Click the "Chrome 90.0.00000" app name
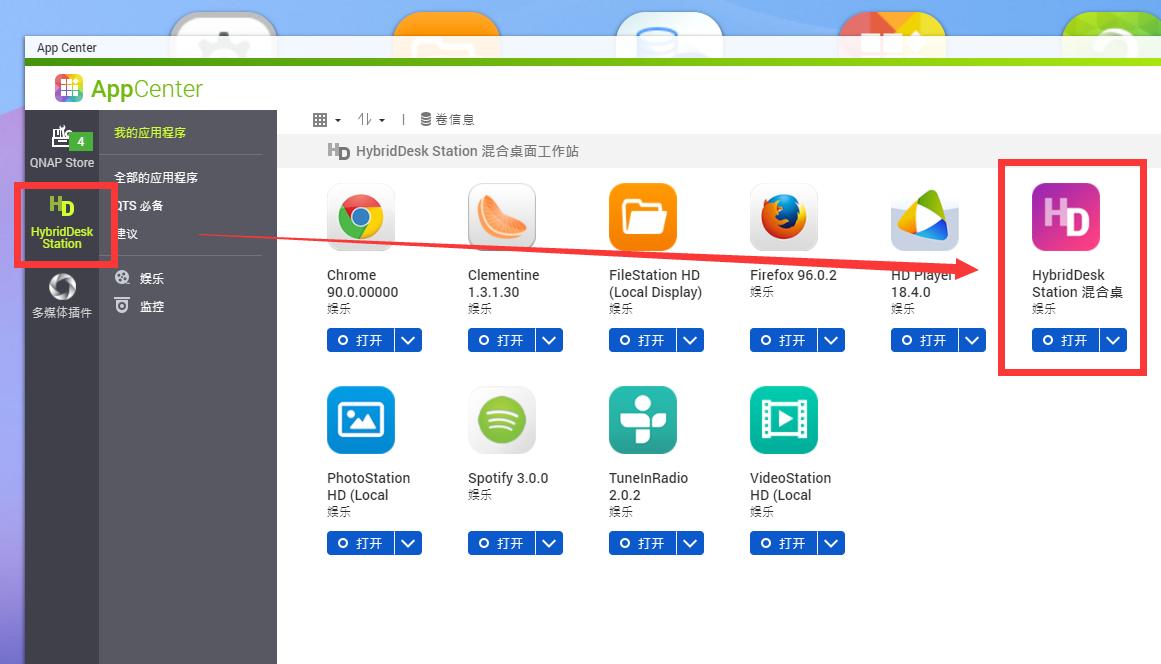 click(x=363, y=284)
